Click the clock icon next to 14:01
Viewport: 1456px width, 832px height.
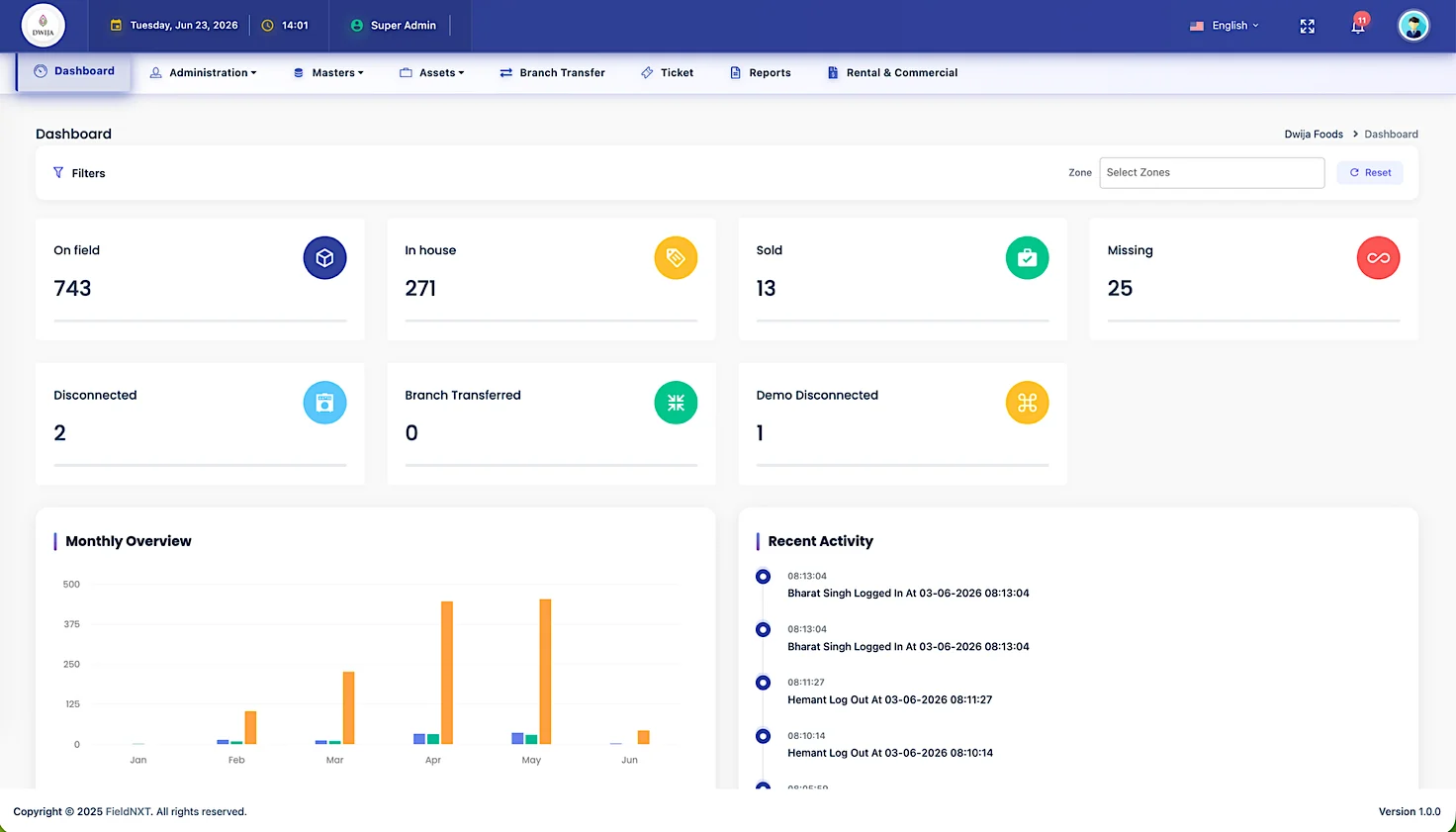click(x=267, y=26)
